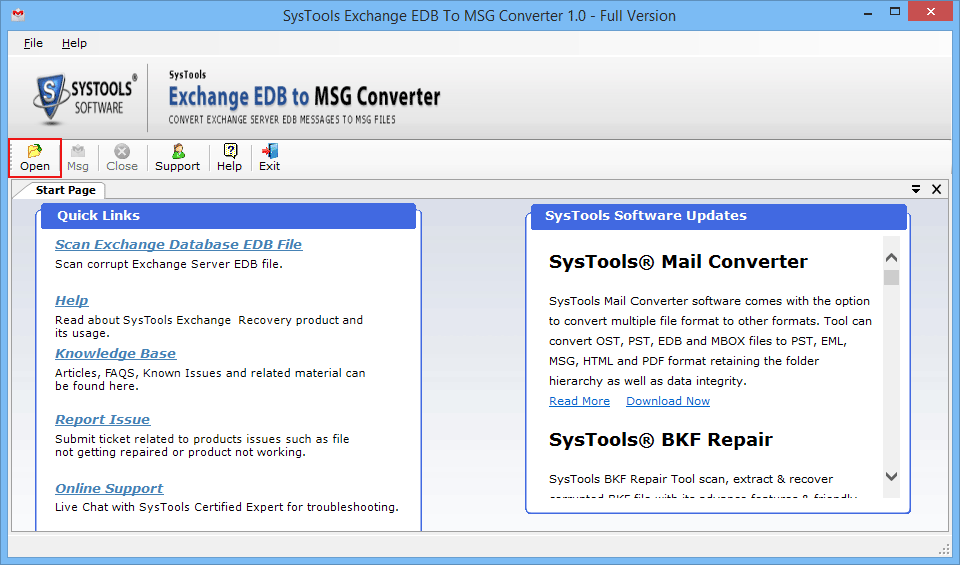Click the Exit toolbar icon
This screenshot has width=960, height=565.
coord(269,157)
